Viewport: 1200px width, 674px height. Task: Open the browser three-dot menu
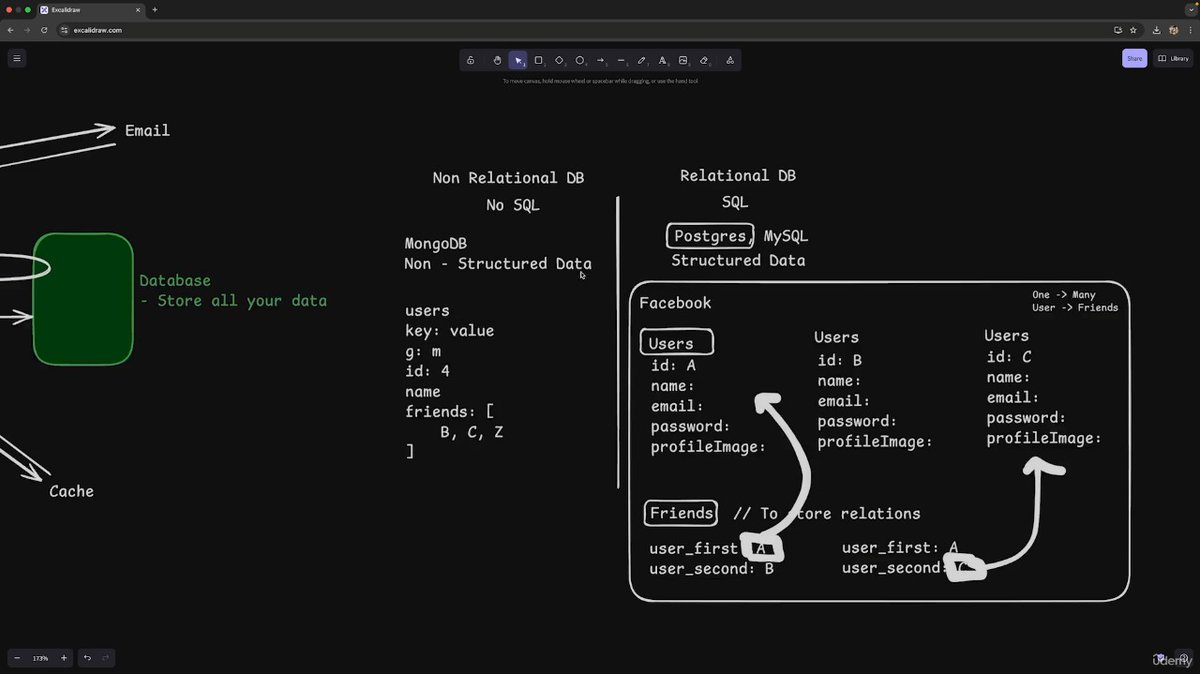(x=1190, y=30)
